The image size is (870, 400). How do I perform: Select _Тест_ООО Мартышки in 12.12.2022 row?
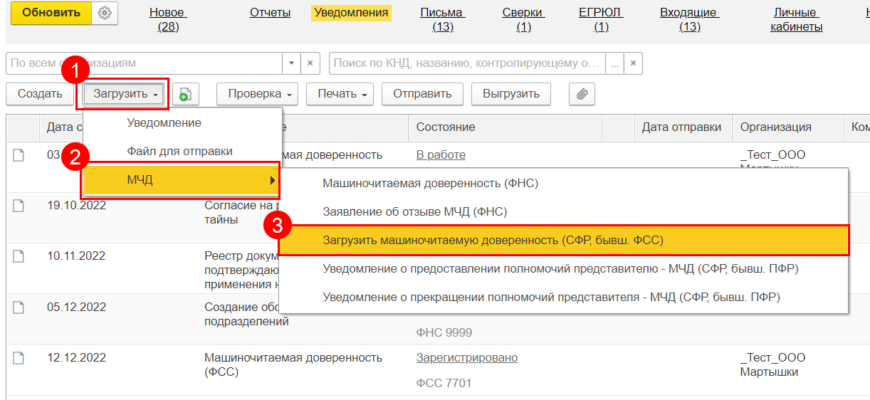tap(772, 365)
